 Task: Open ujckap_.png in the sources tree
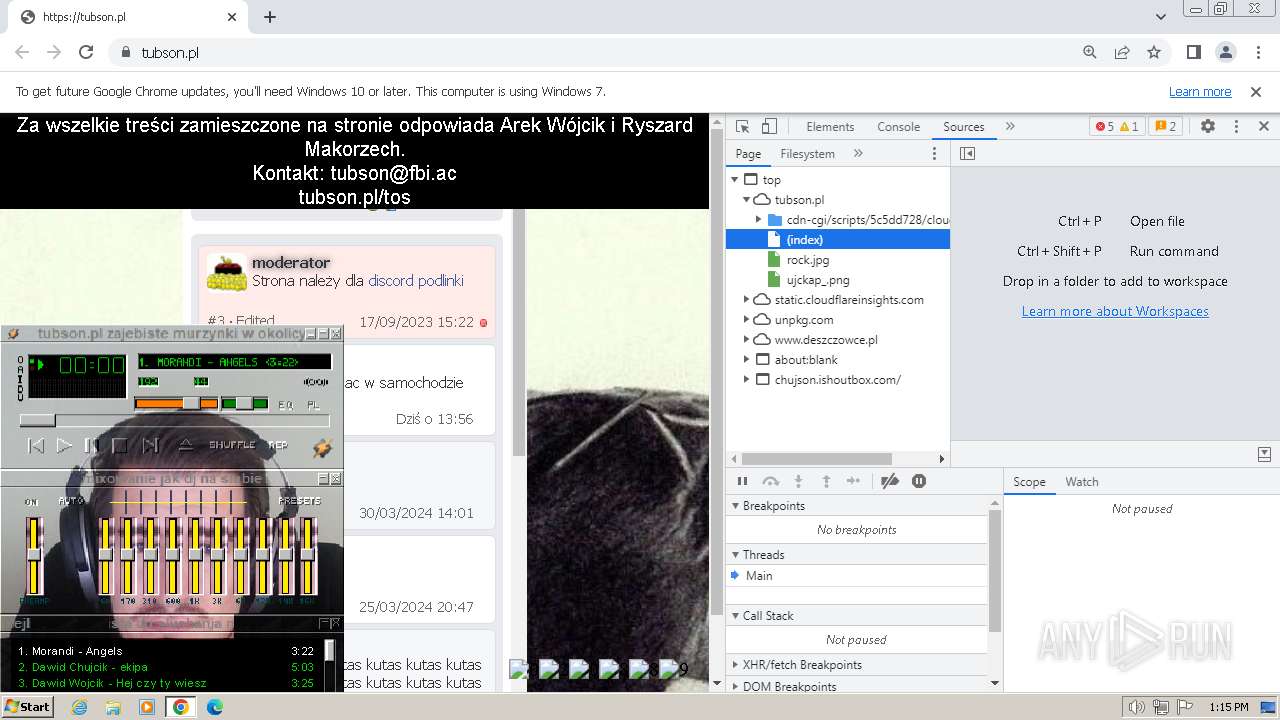pyautogui.click(x=817, y=280)
